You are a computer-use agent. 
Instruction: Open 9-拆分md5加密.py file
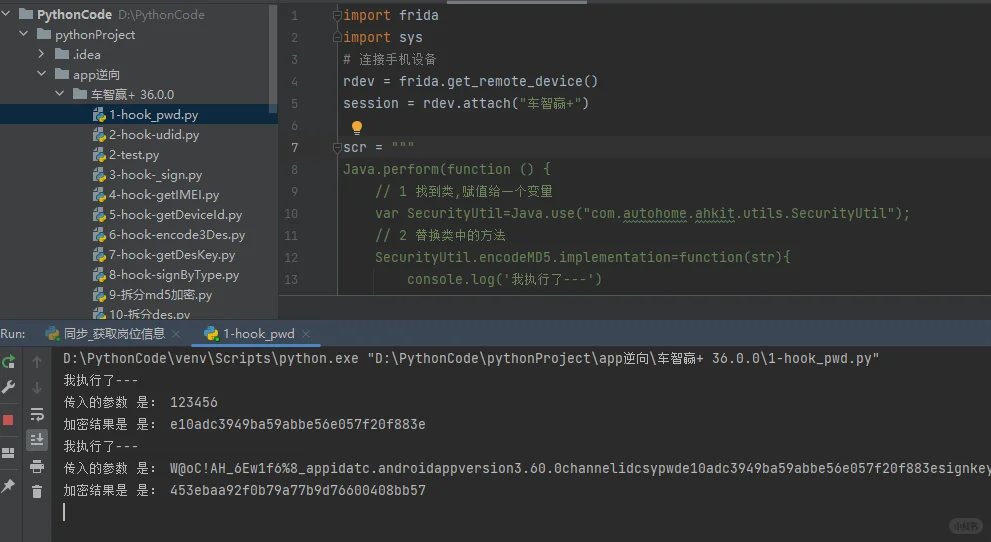click(x=161, y=295)
